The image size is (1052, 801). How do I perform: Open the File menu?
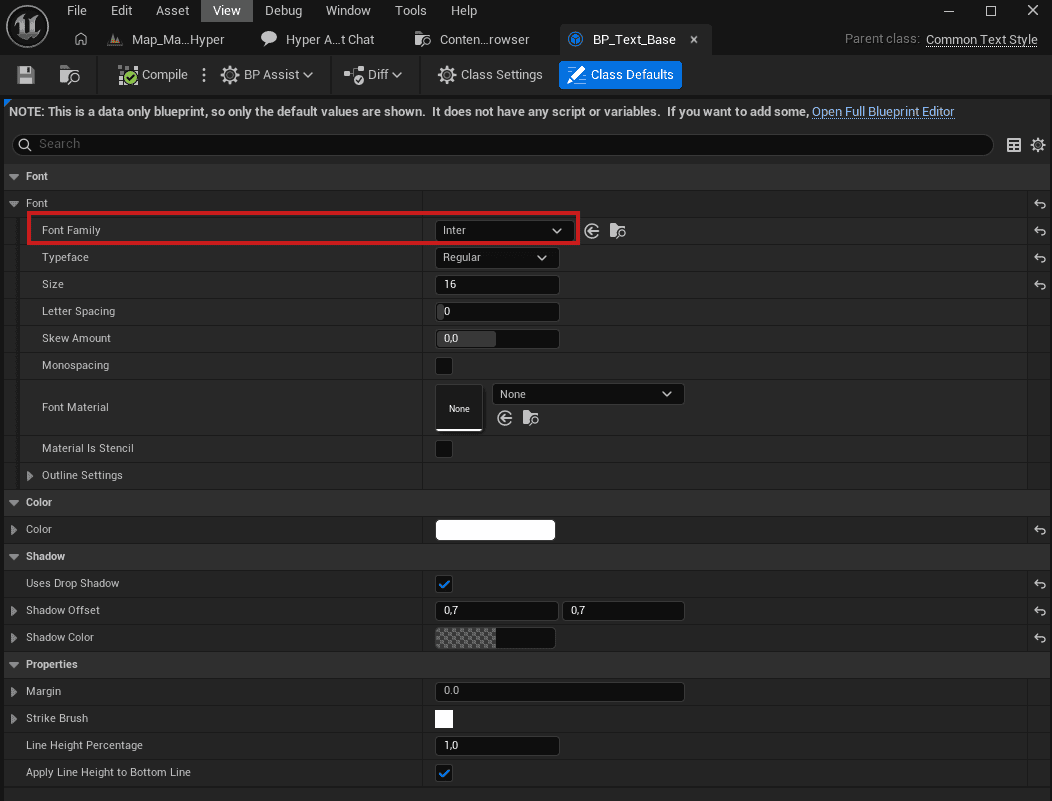[76, 11]
